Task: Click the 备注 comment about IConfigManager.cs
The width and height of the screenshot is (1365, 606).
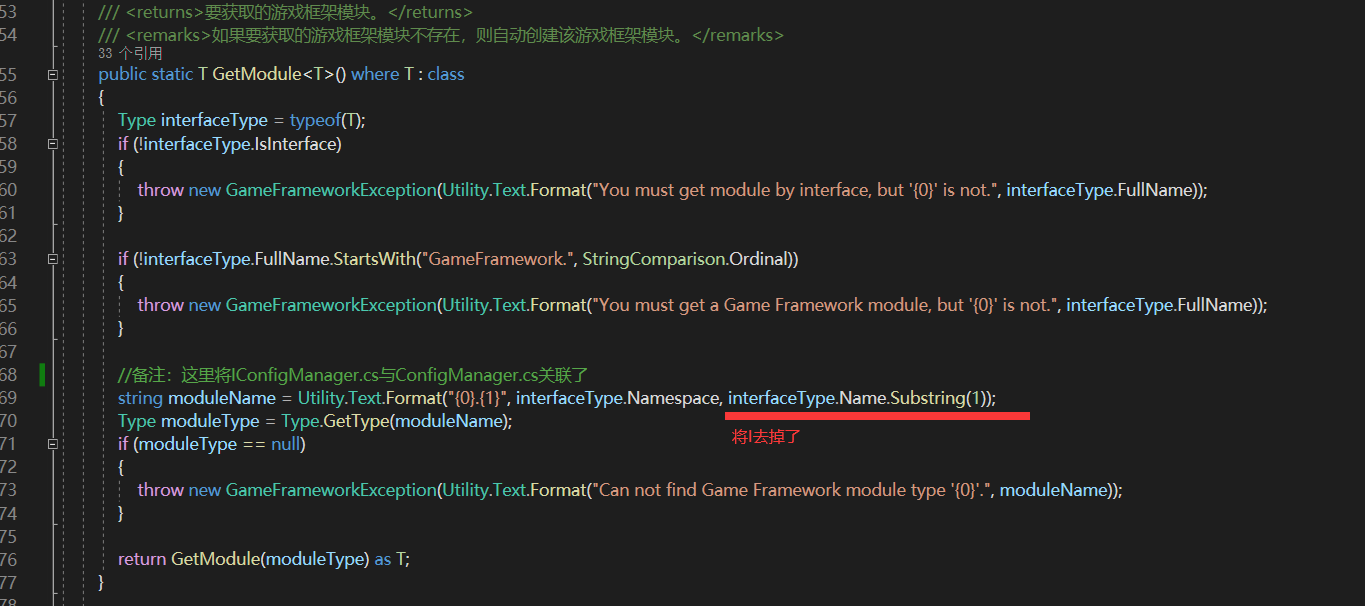Action: pos(353,375)
